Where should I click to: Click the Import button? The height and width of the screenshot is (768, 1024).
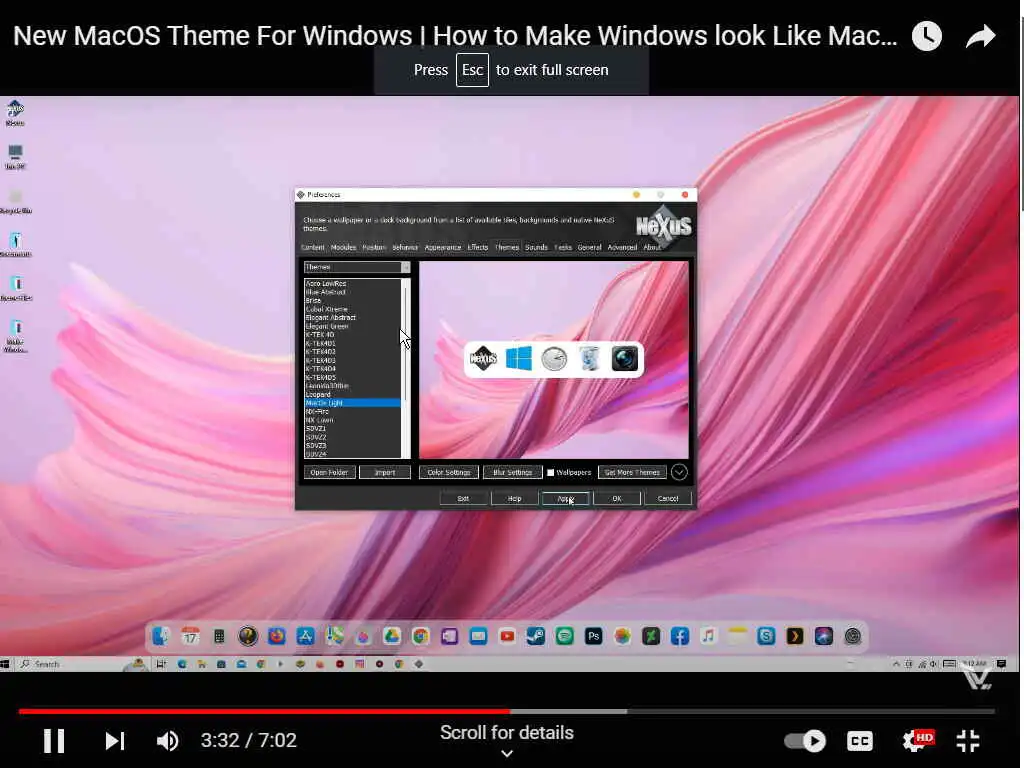point(385,472)
